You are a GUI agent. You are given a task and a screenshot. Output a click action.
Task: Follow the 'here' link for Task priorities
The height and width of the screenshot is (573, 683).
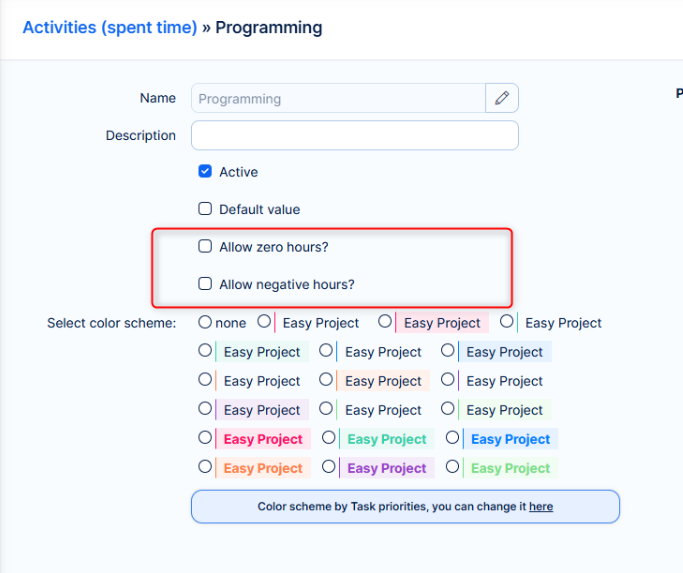[541, 507]
